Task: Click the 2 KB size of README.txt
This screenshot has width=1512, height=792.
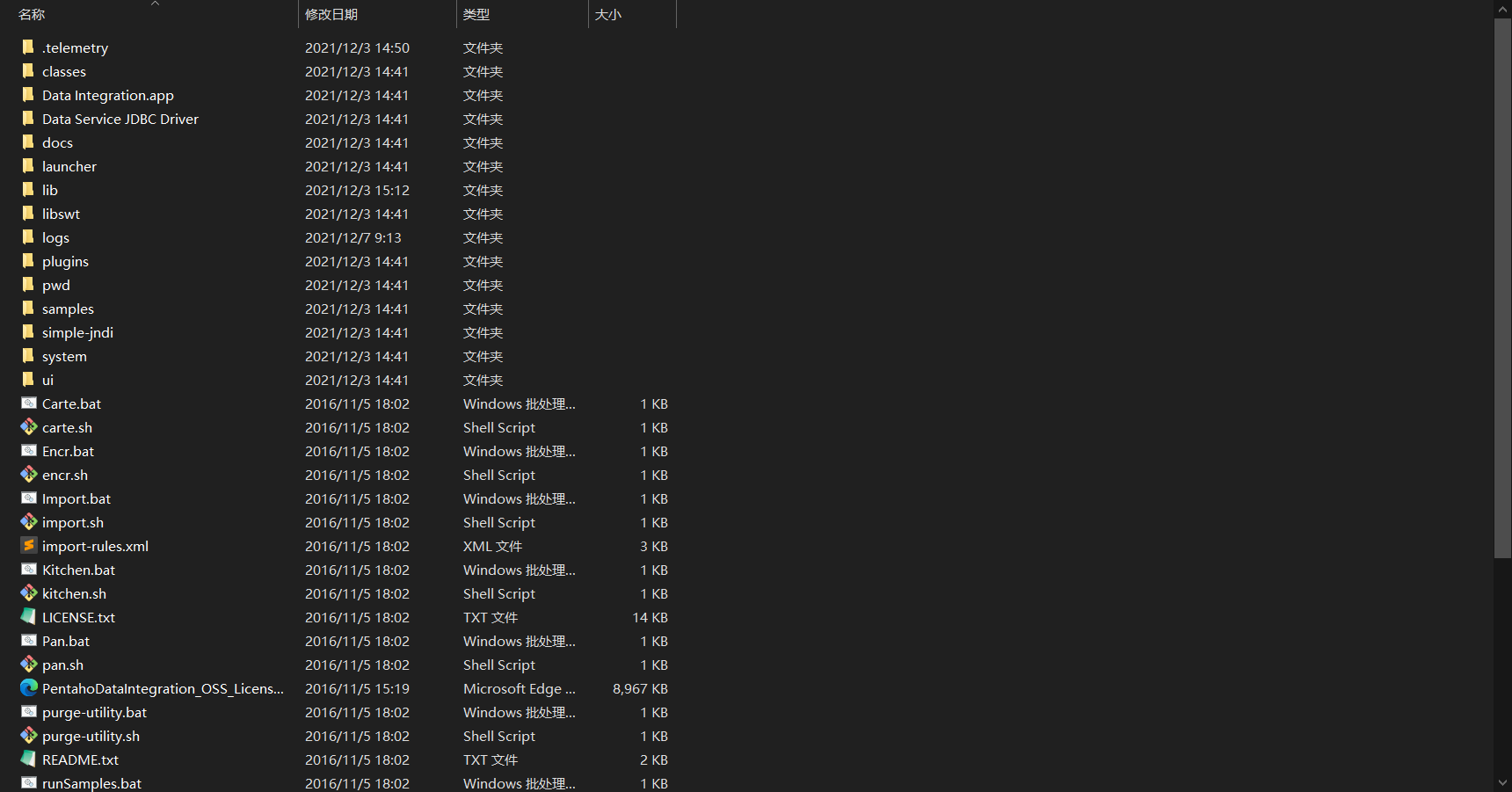Action: [654, 759]
